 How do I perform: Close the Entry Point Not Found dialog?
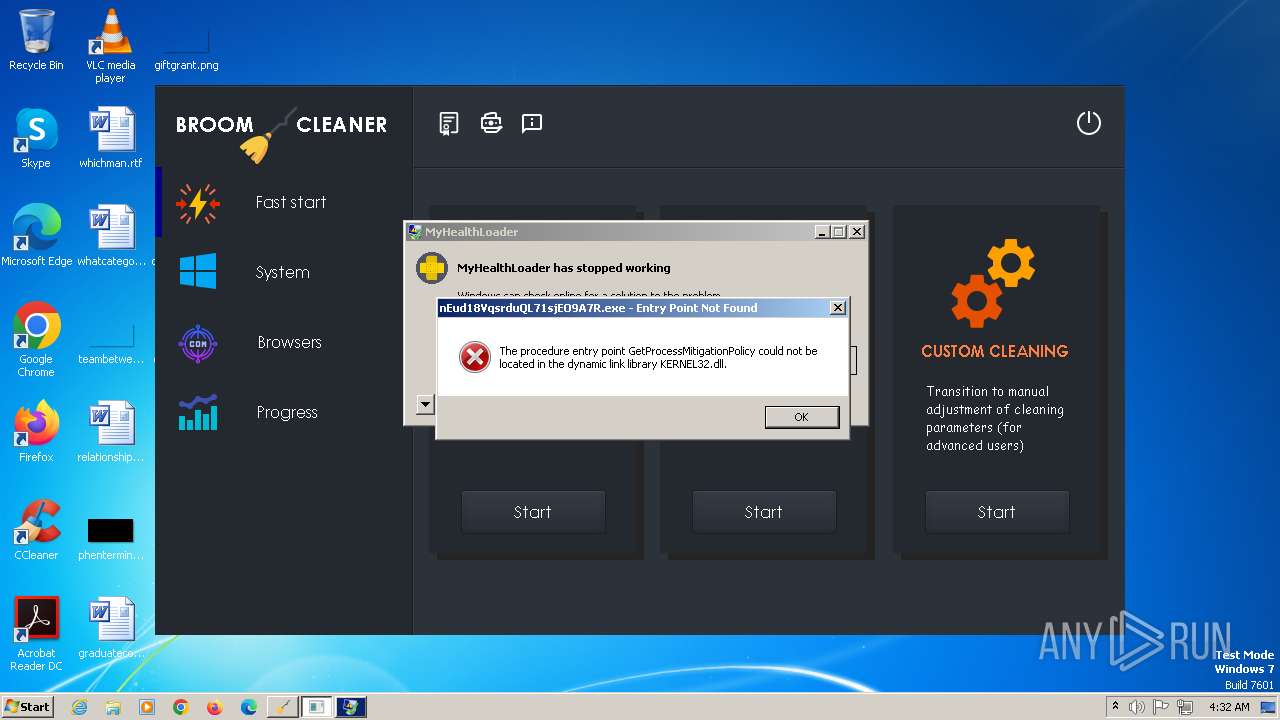pos(838,308)
